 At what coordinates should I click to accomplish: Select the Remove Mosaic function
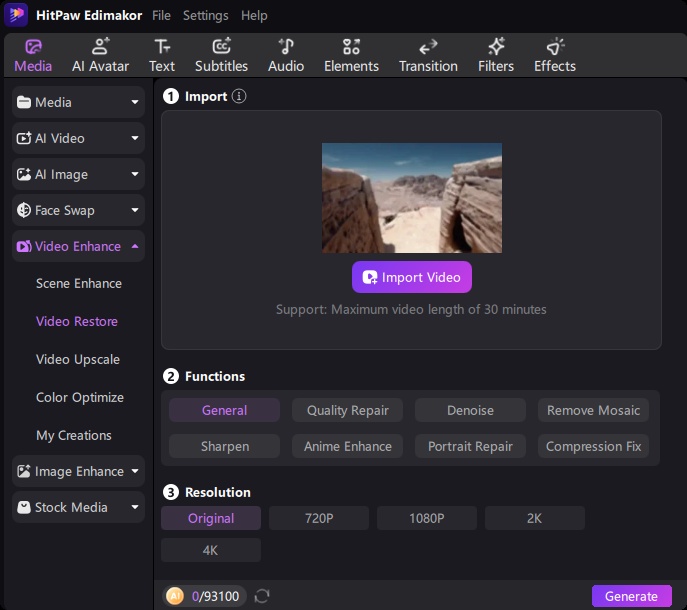tap(593, 410)
